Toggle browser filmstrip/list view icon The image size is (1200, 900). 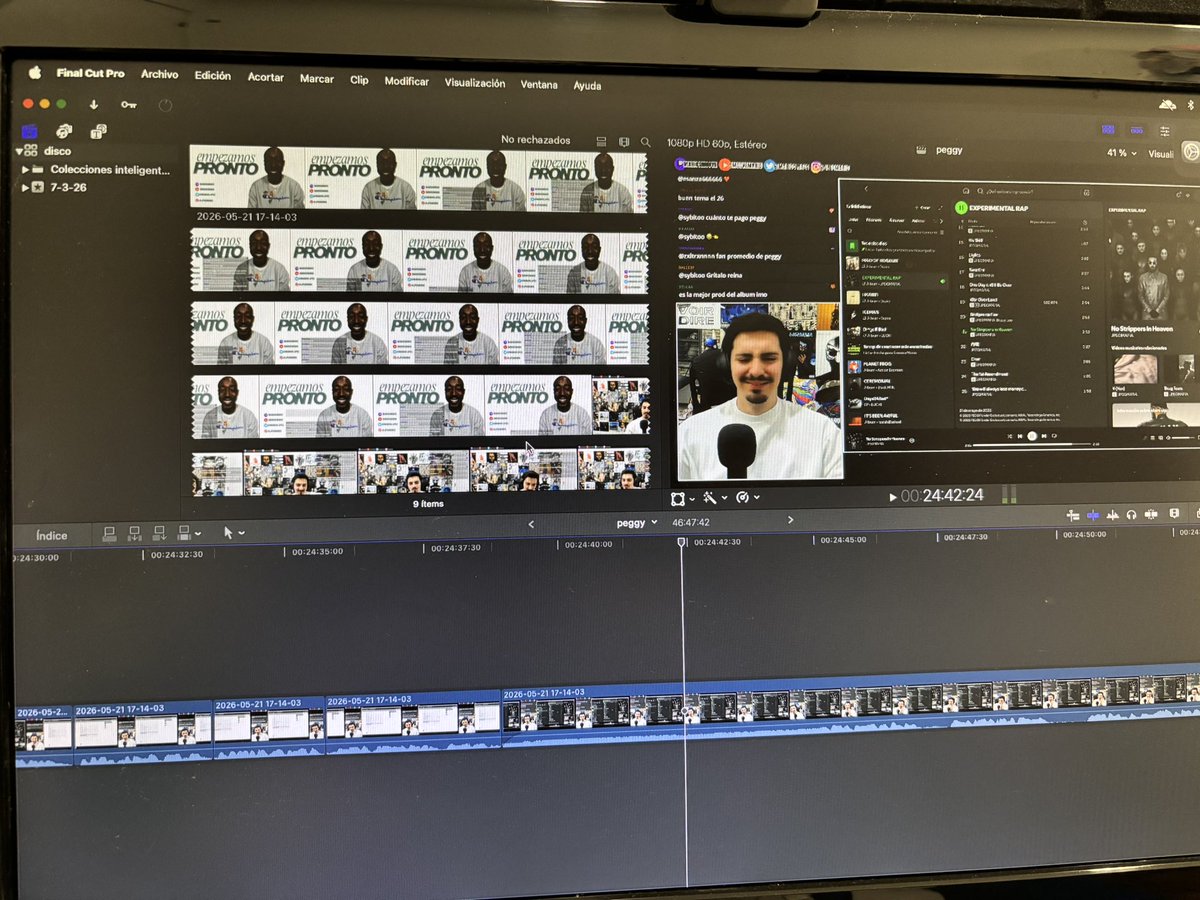601,142
